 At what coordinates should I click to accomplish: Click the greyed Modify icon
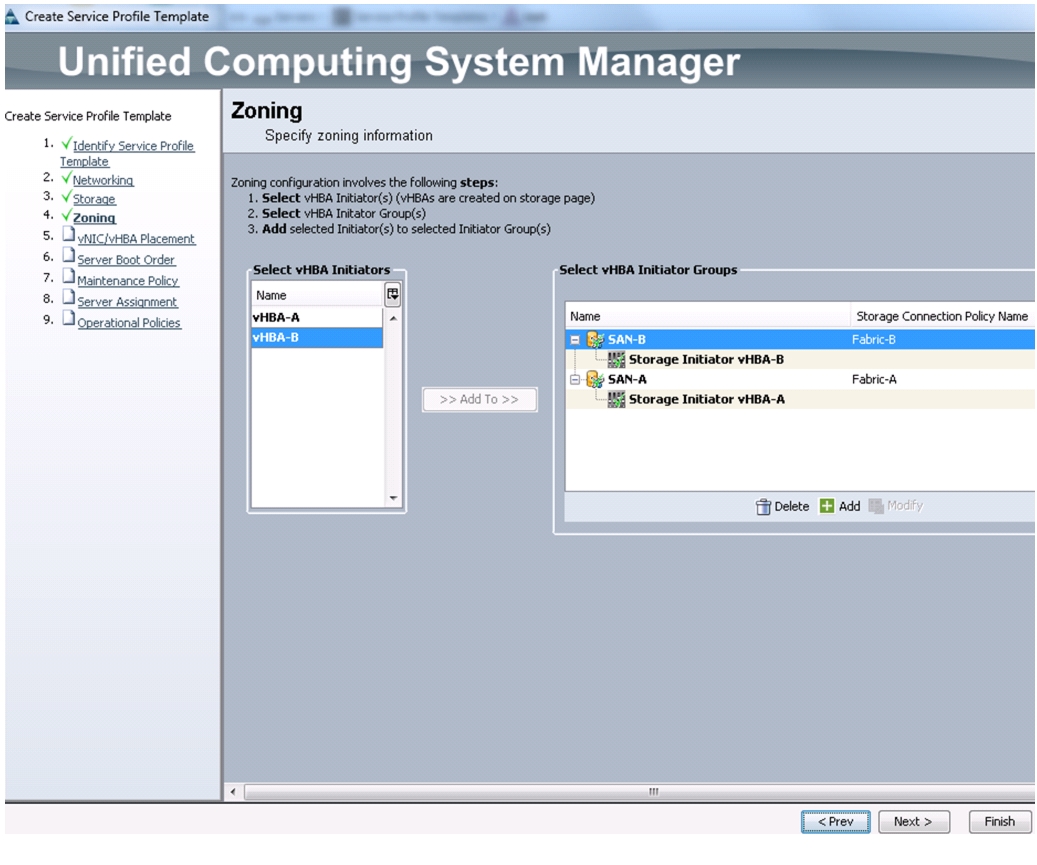pos(876,506)
